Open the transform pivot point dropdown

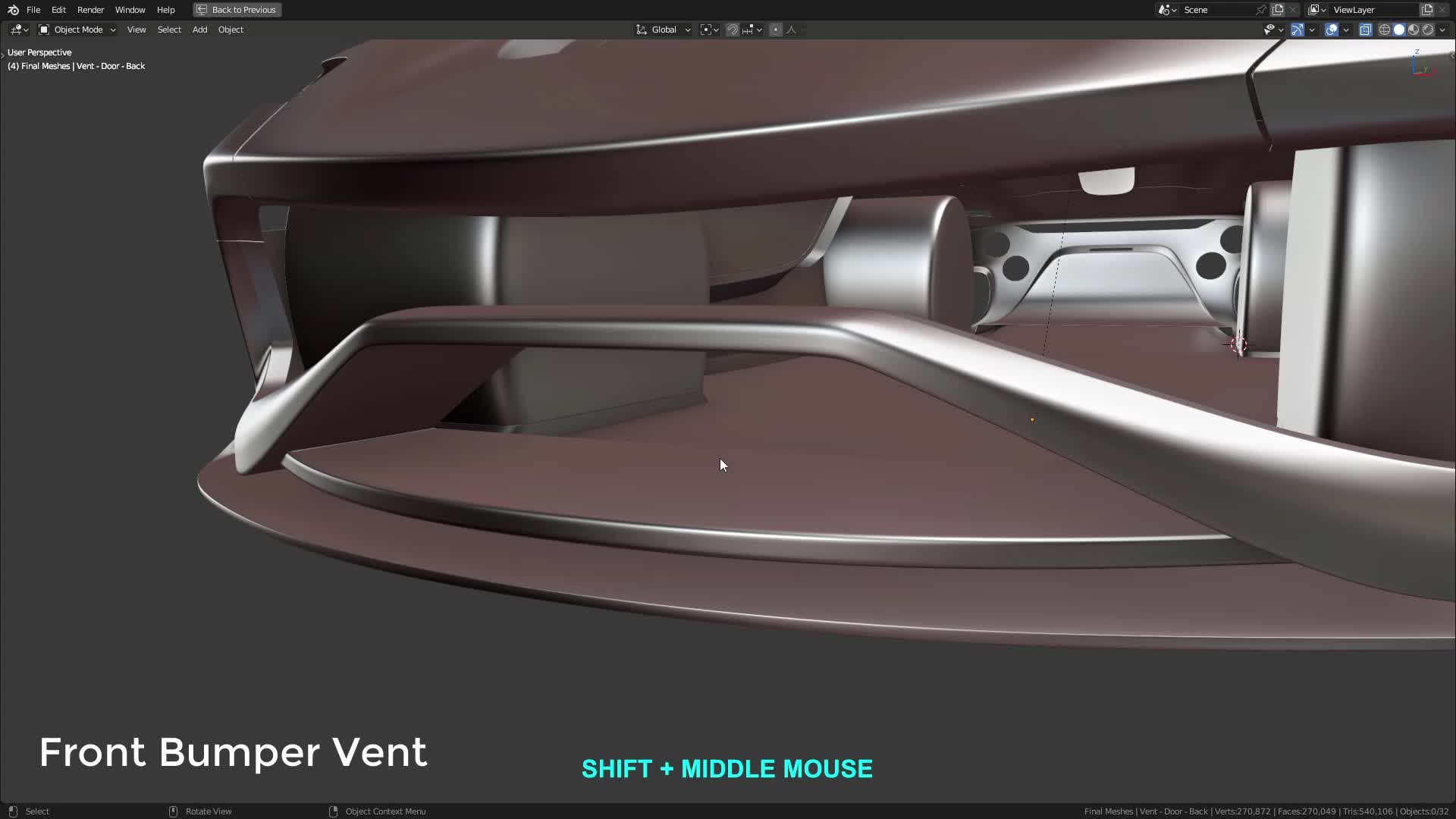(x=710, y=30)
